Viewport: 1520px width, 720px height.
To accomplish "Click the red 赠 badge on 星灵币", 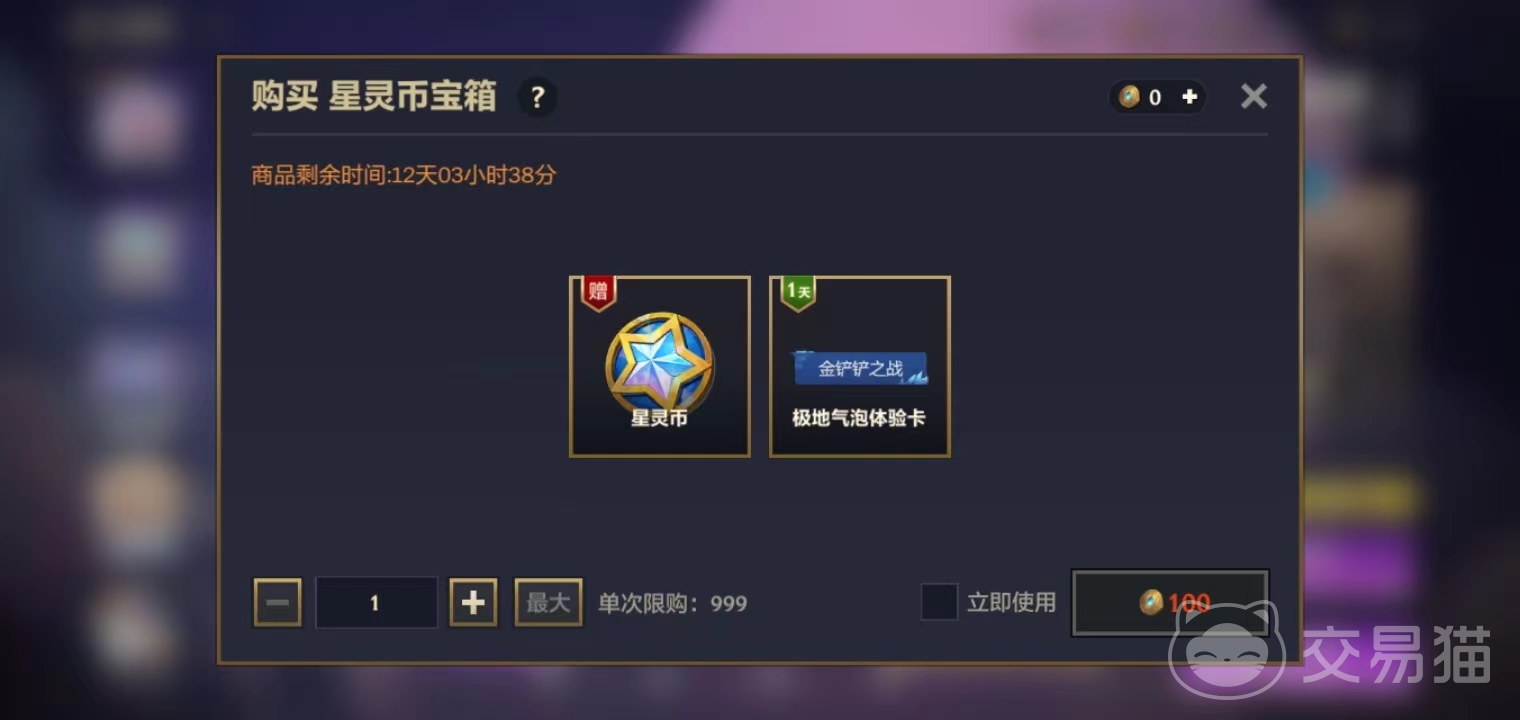I will click(x=598, y=293).
